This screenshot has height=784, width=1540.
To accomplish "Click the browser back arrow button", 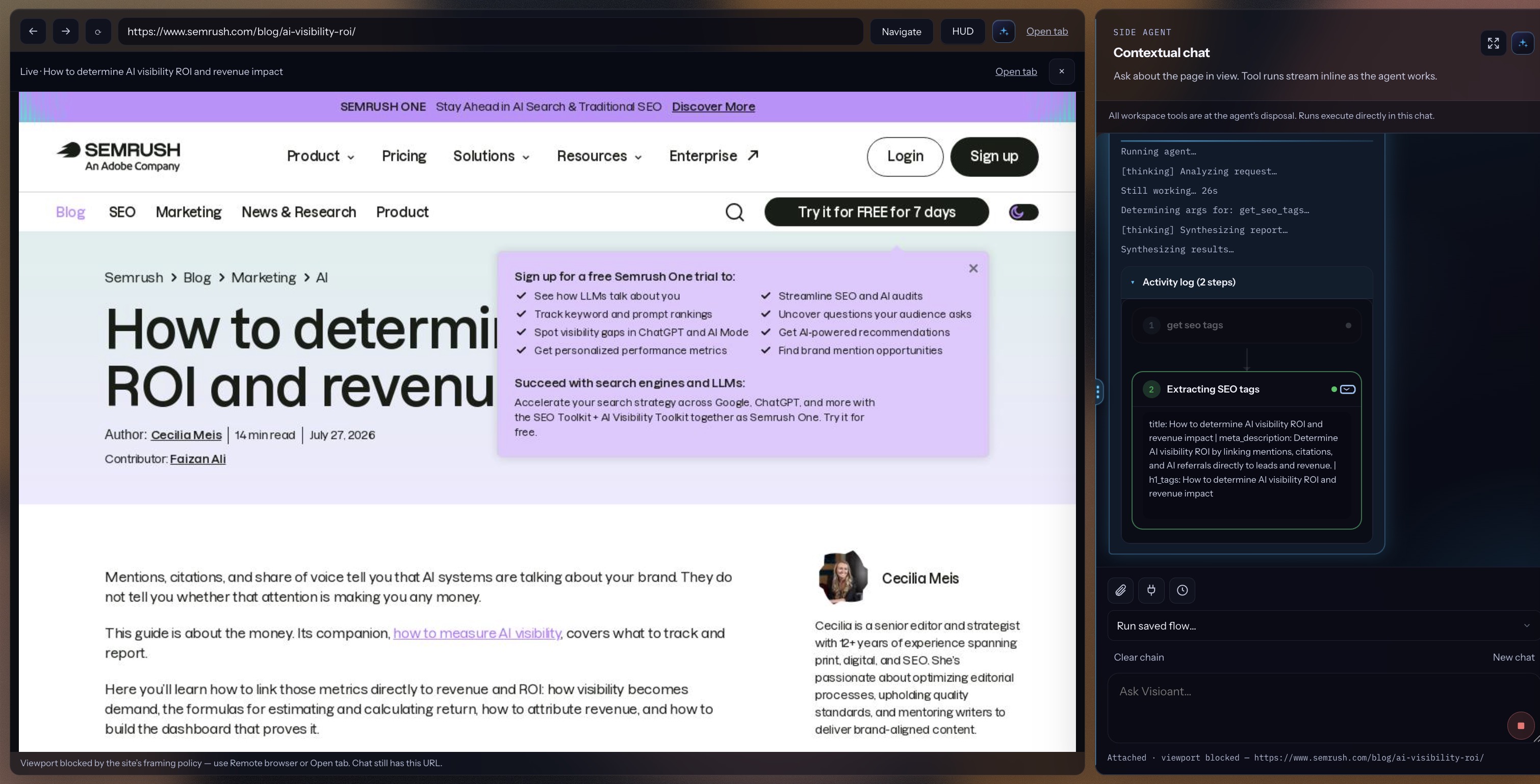I will 33,31.
